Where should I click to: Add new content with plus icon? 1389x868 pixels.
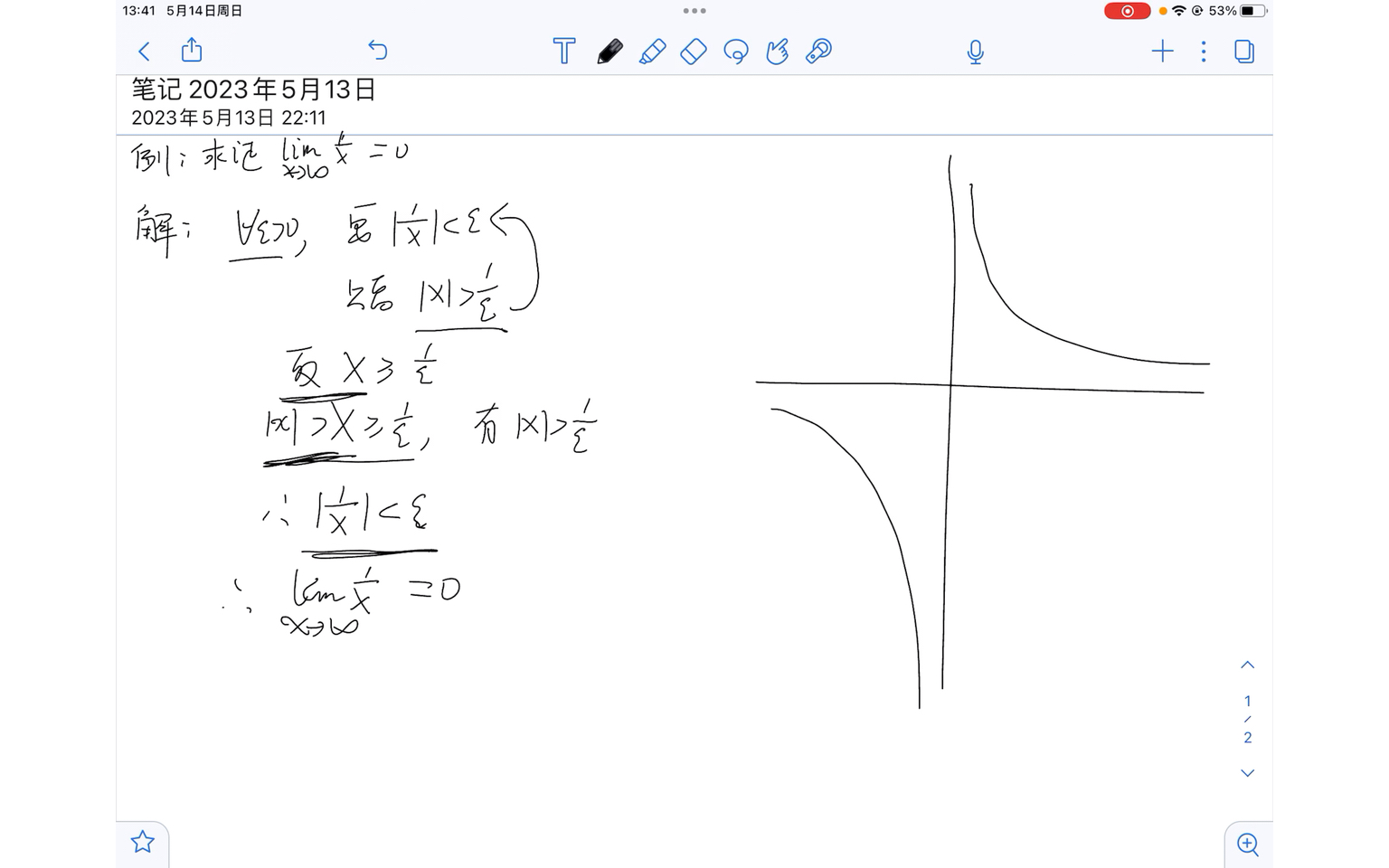click(1163, 52)
